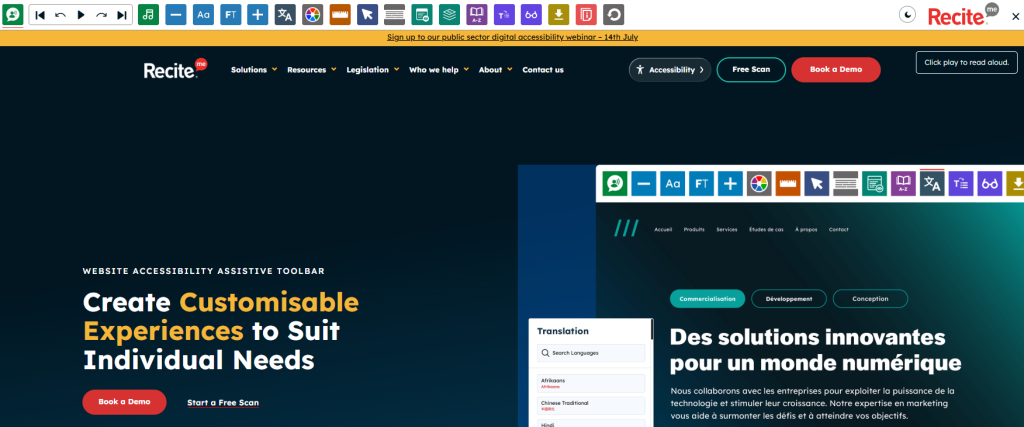
Task: Toggle the dark mode moon icon
Action: click(x=907, y=14)
